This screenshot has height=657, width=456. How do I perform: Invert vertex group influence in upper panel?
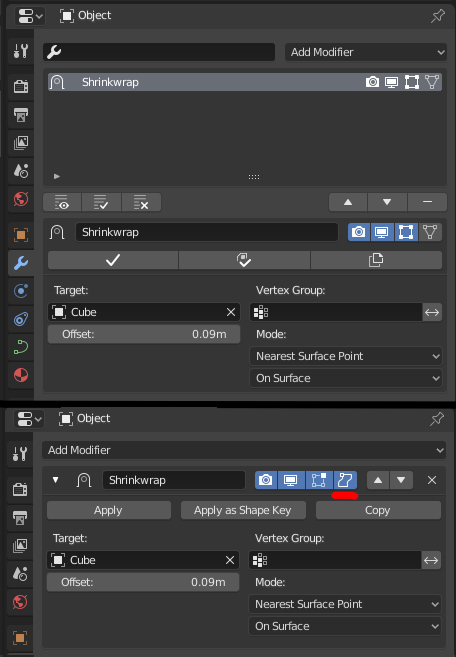click(x=432, y=312)
